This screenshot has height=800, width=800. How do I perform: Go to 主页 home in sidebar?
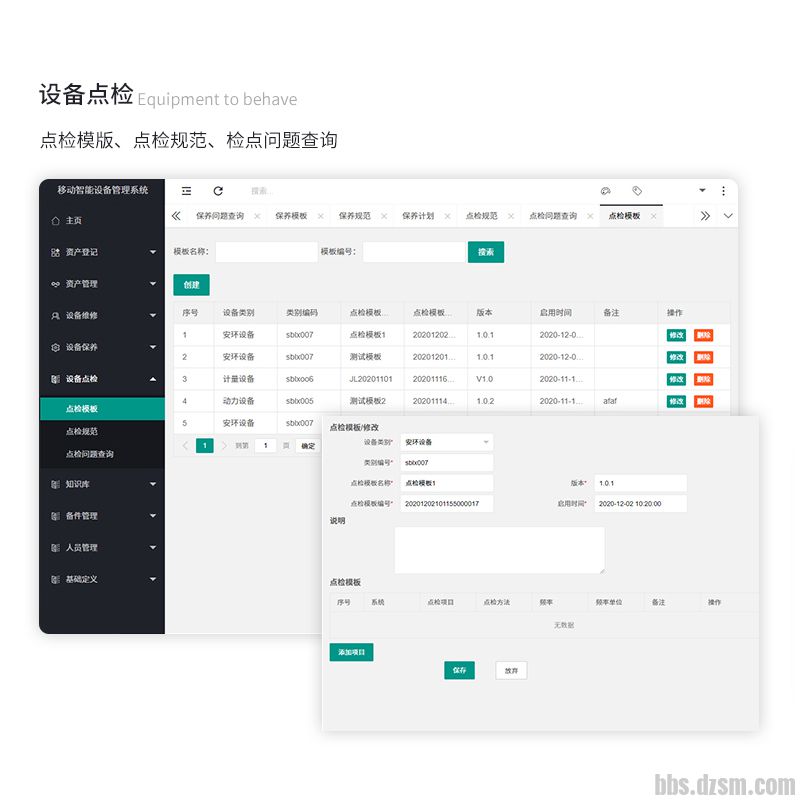[74, 220]
